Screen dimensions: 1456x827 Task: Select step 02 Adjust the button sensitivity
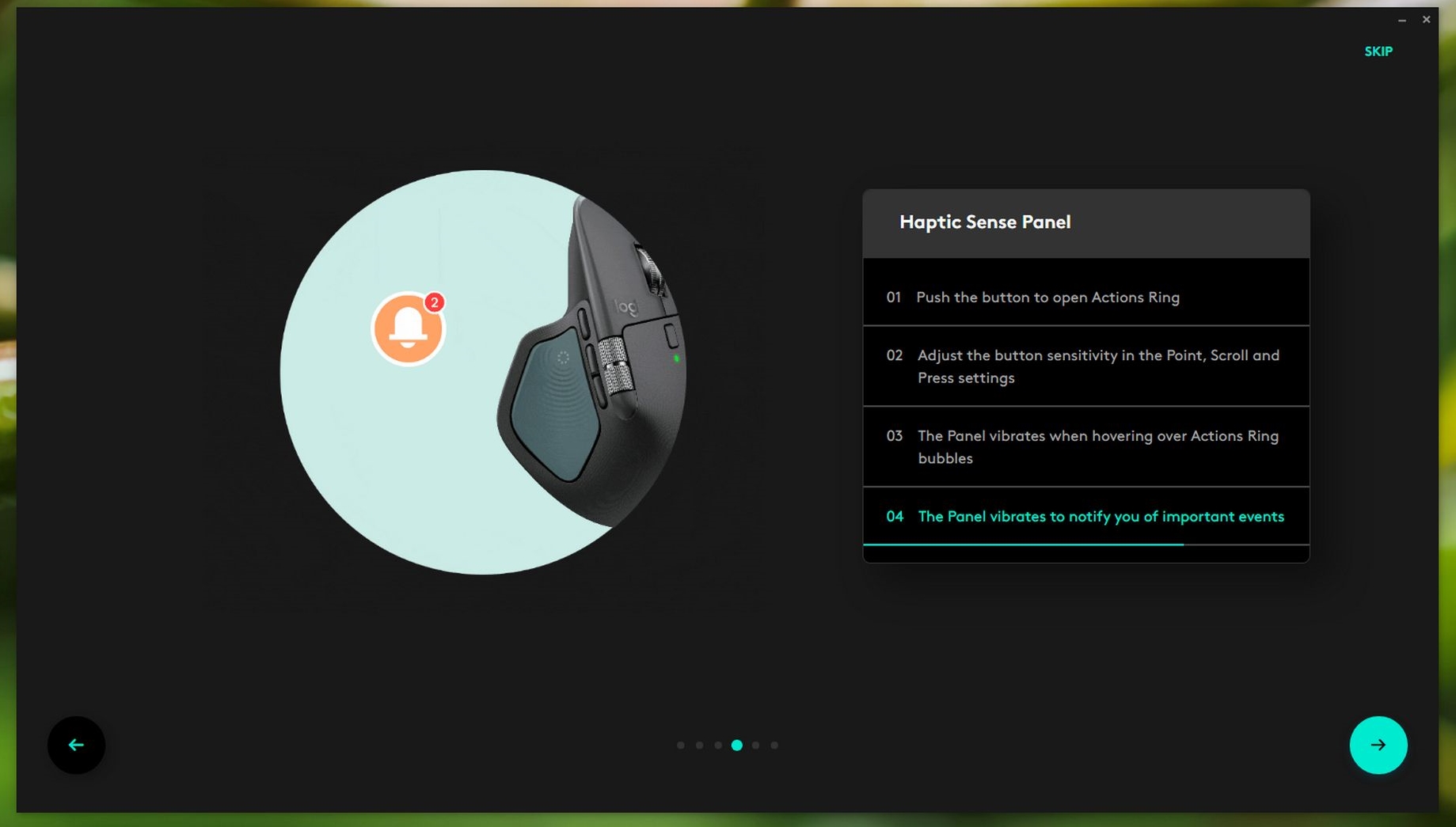click(x=1085, y=366)
